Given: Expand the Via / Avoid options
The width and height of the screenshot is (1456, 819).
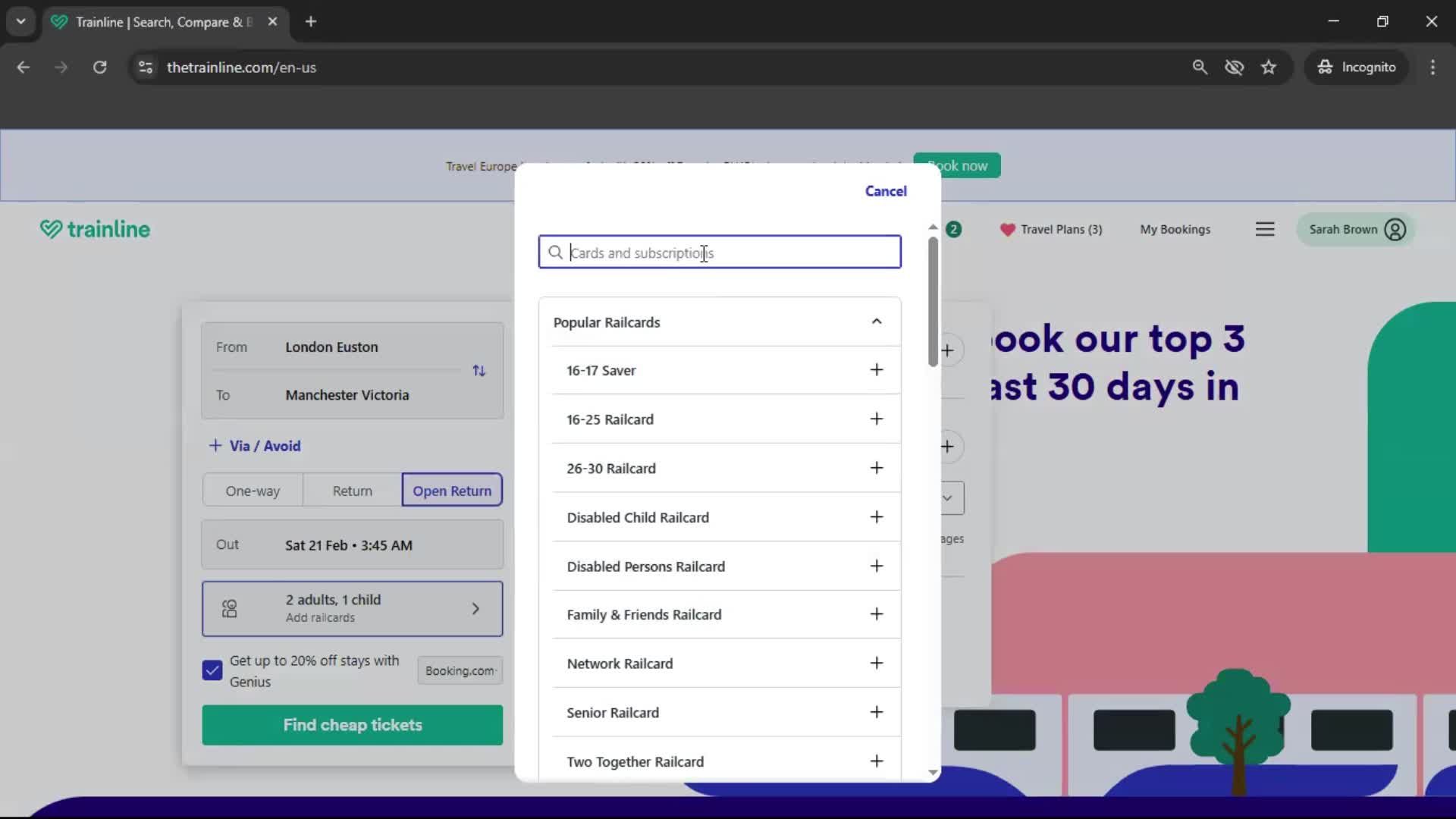Looking at the screenshot, I should point(254,446).
